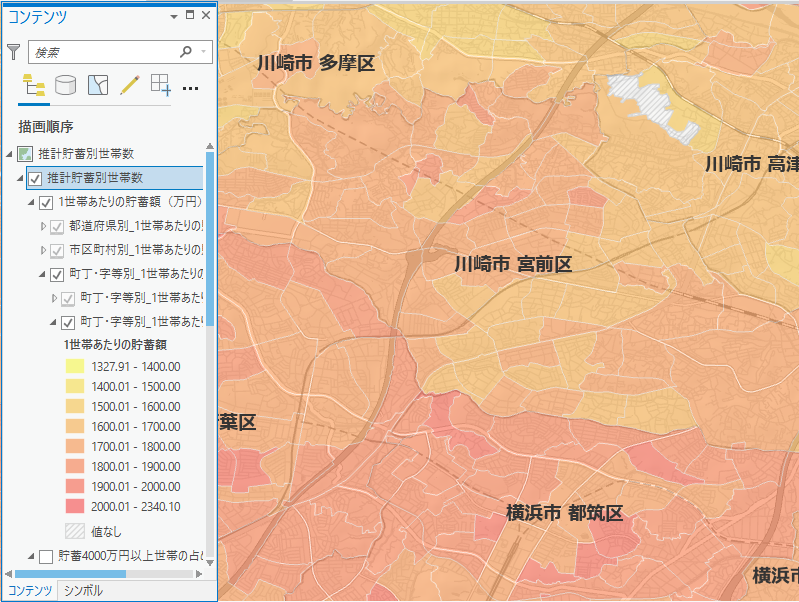Uncheck the 推計貯蓄別世帯数 group layer
Viewport: 799px width, 602px height.
click(x=35, y=178)
